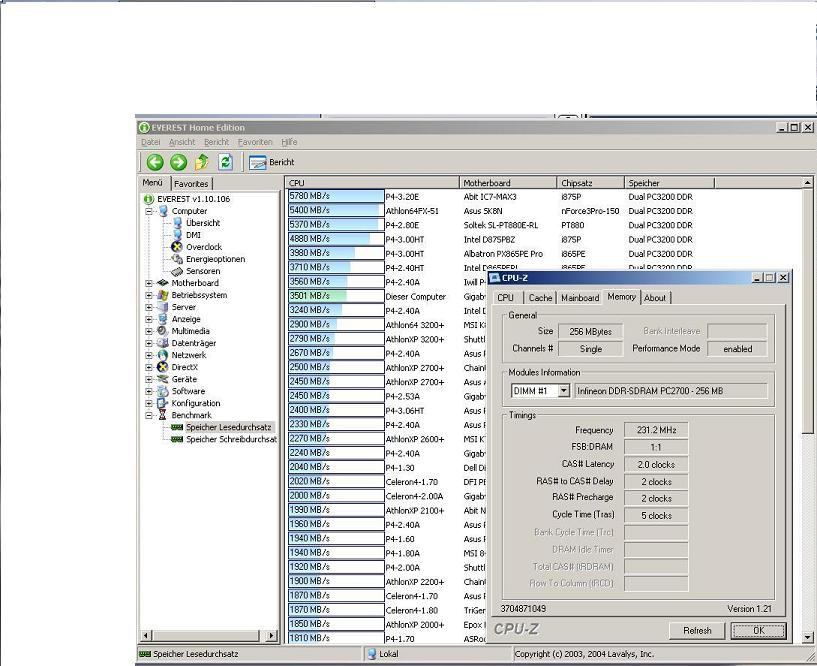
Task: Sort by the Speicher column header
Action: (x=670, y=183)
